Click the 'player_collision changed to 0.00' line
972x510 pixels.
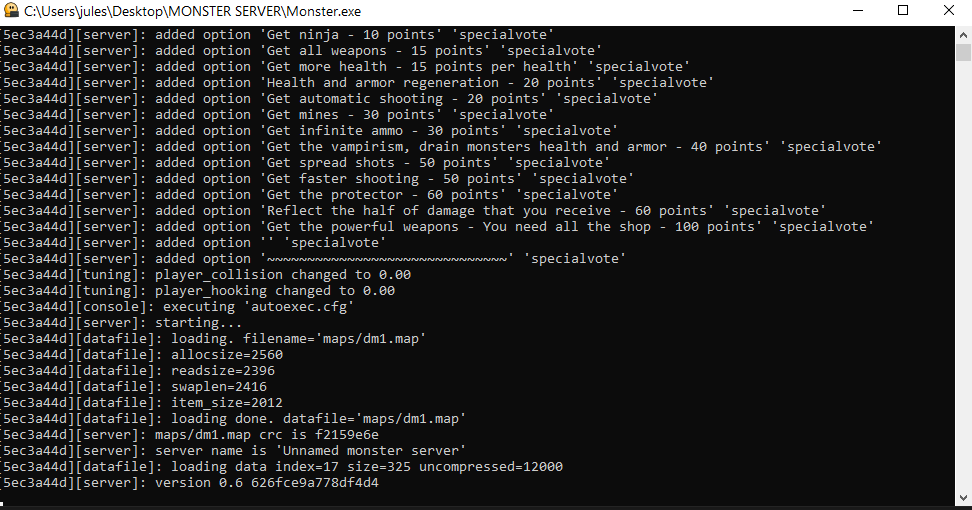tap(206, 275)
